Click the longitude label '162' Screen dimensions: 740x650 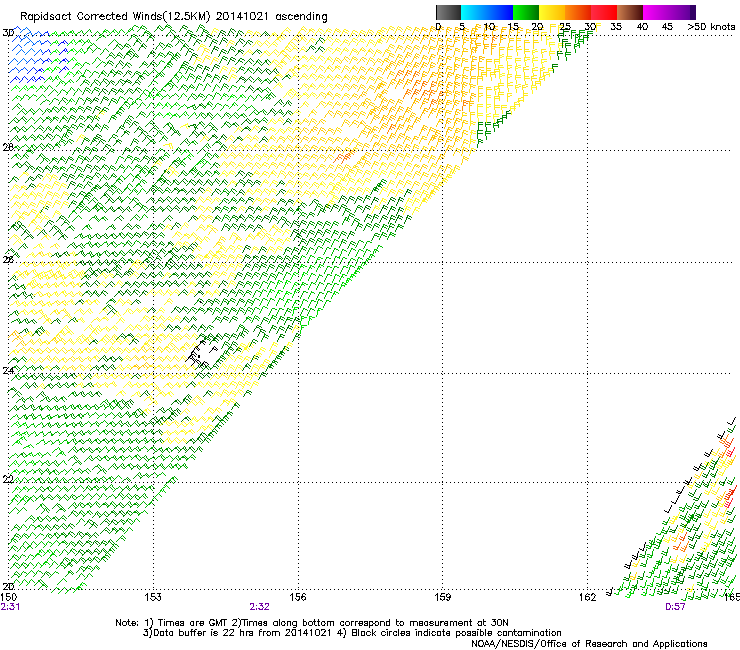click(x=588, y=597)
